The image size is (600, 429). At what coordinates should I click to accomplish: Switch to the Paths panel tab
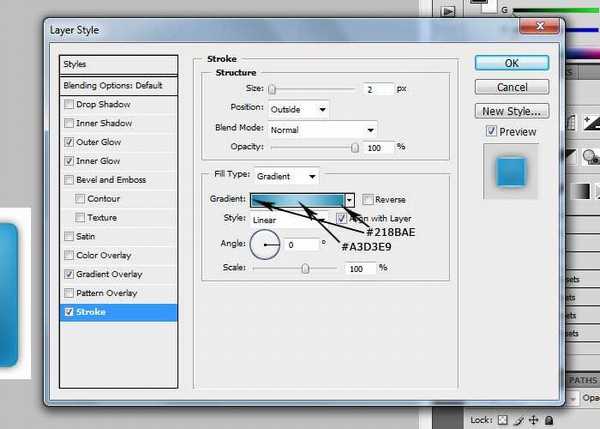point(584,380)
